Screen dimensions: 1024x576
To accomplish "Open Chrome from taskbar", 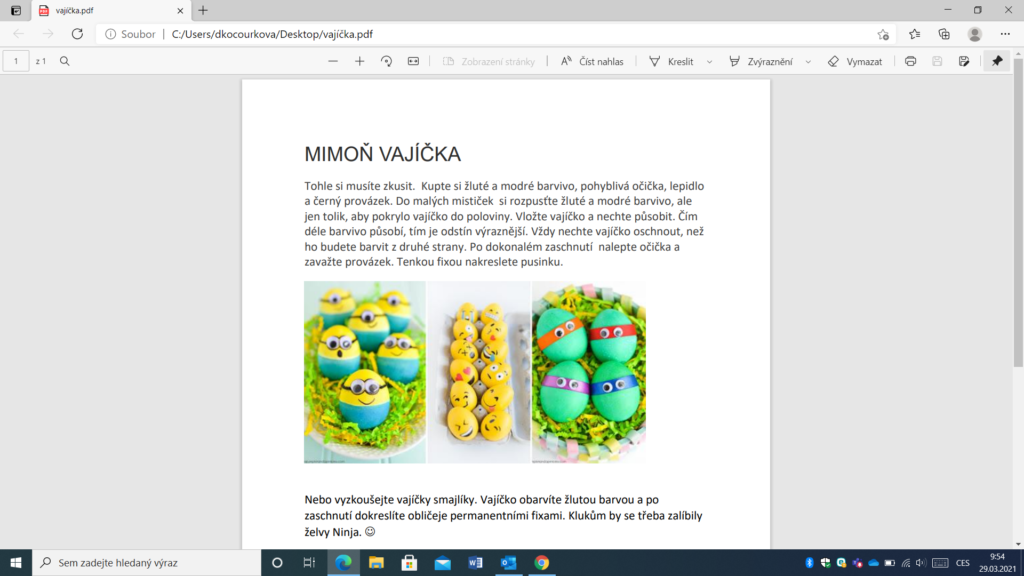I will coord(541,562).
